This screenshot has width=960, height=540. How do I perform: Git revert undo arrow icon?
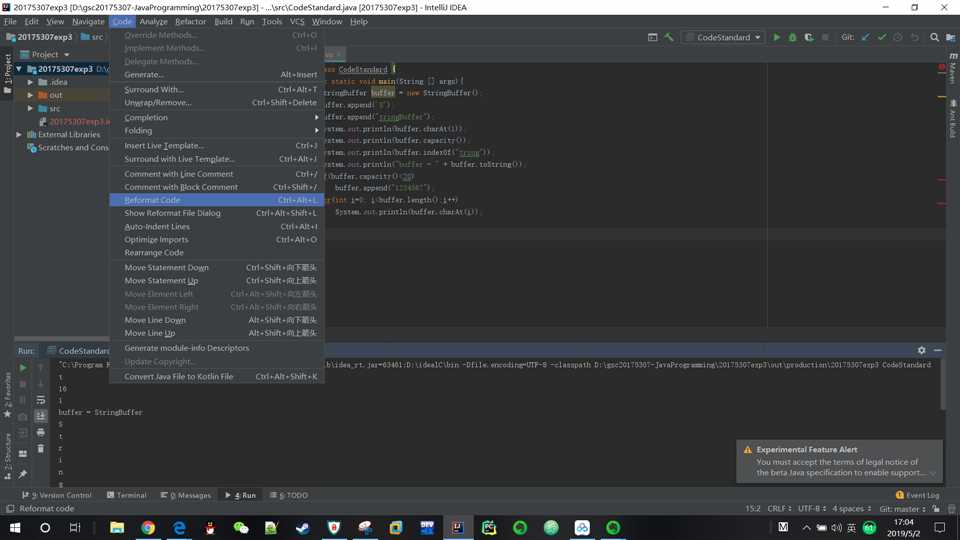[x=914, y=37]
